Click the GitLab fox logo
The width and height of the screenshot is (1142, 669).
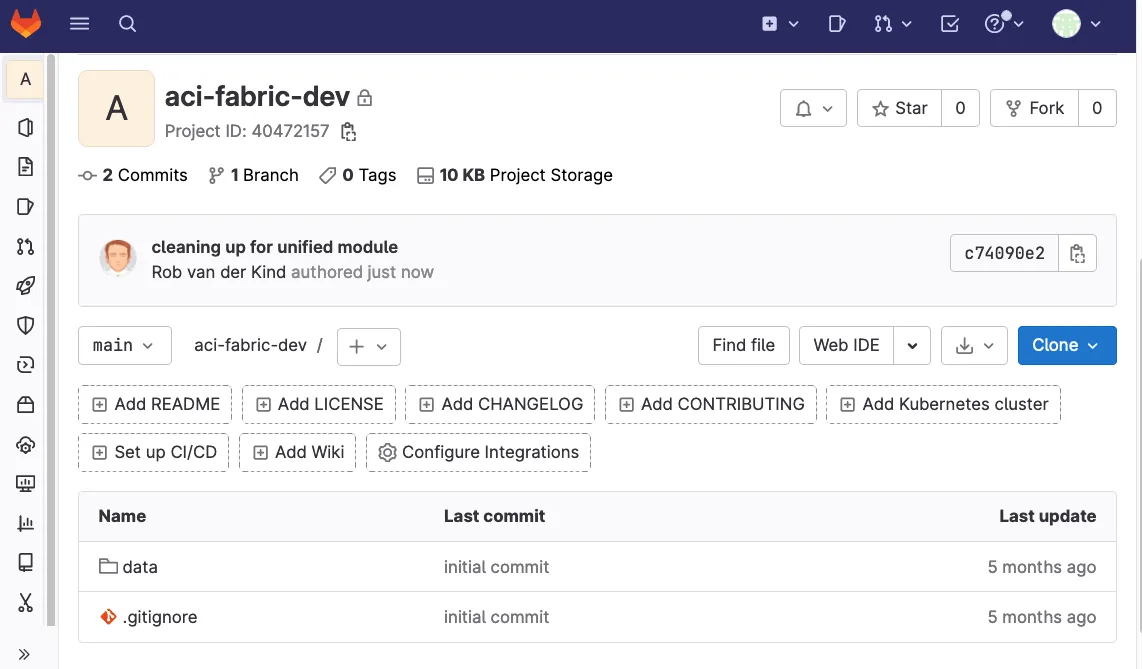(x=26, y=24)
